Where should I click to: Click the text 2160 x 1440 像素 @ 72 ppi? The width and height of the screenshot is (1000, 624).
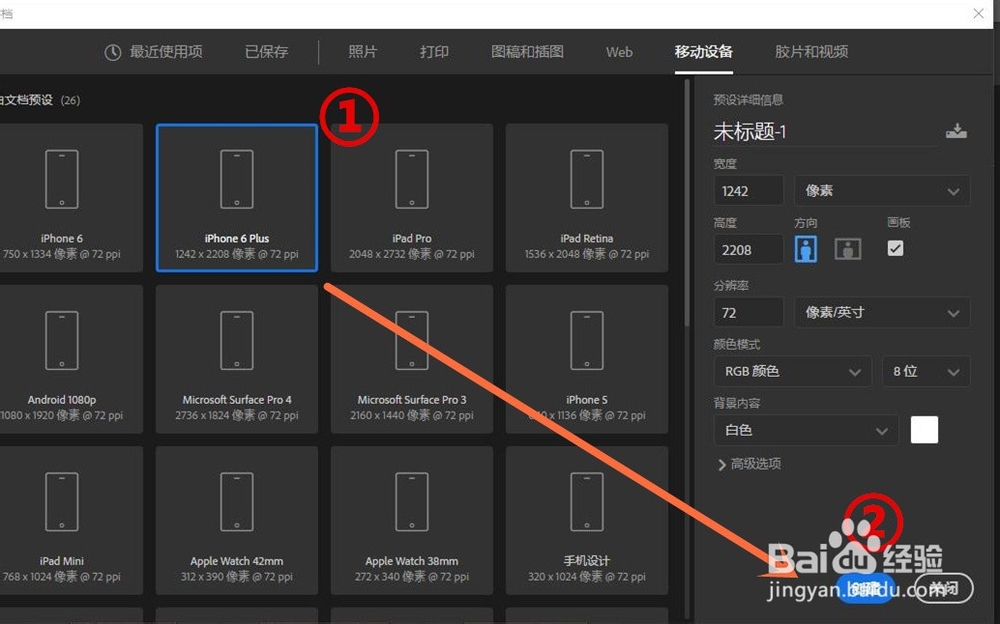click(411, 415)
